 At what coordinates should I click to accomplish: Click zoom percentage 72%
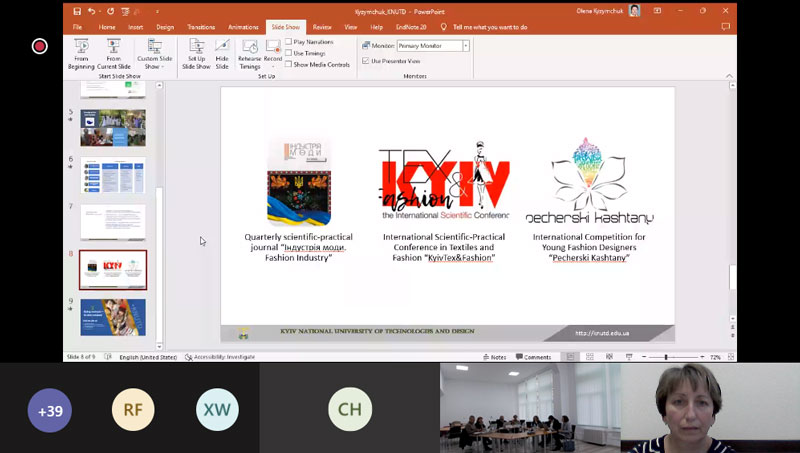(715, 357)
